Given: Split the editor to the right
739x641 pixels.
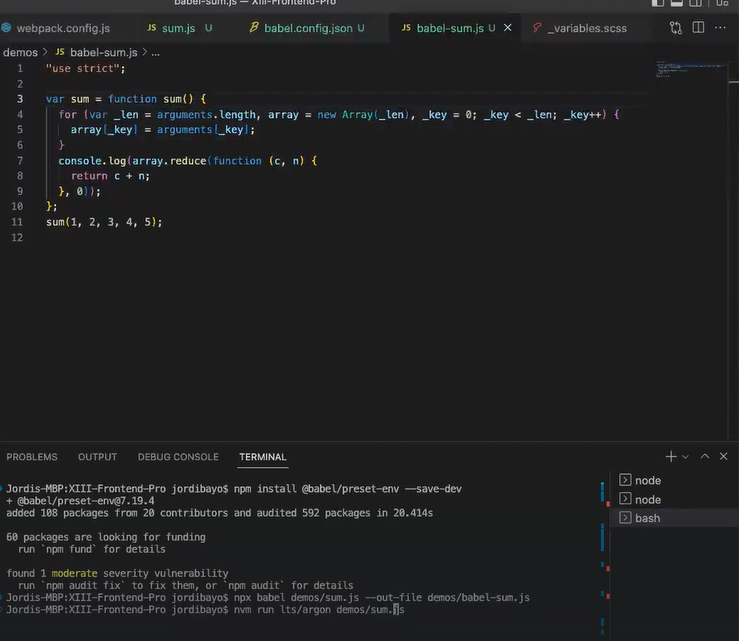Looking at the screenshot, I should [698, 28].
